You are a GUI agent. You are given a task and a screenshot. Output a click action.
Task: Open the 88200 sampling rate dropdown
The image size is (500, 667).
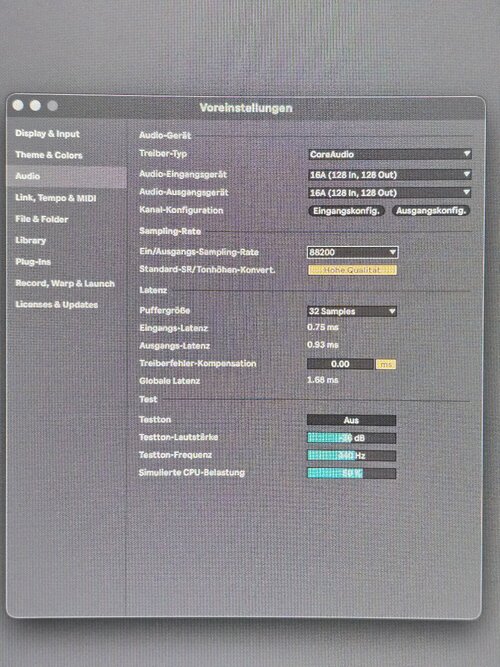click(x=352, y=252)
